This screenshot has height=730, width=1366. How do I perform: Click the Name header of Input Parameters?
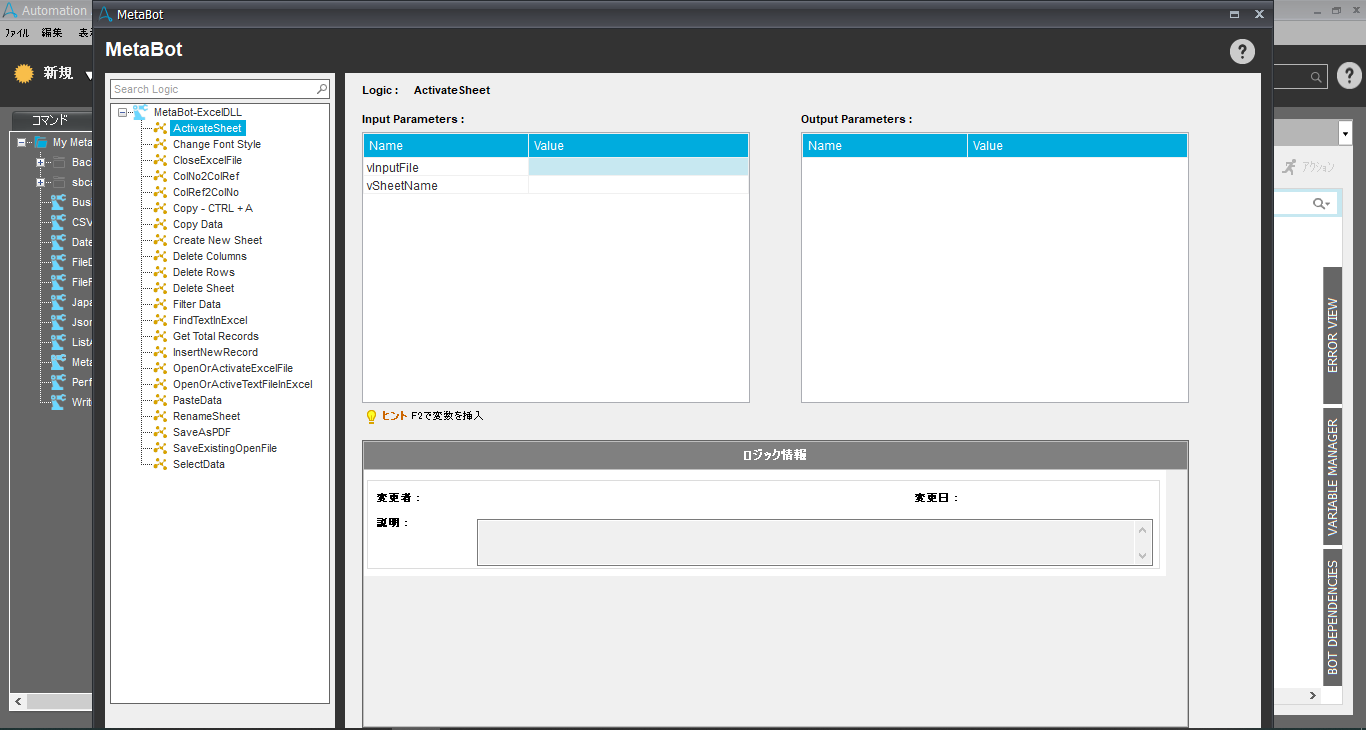click(x=446, y=146)
